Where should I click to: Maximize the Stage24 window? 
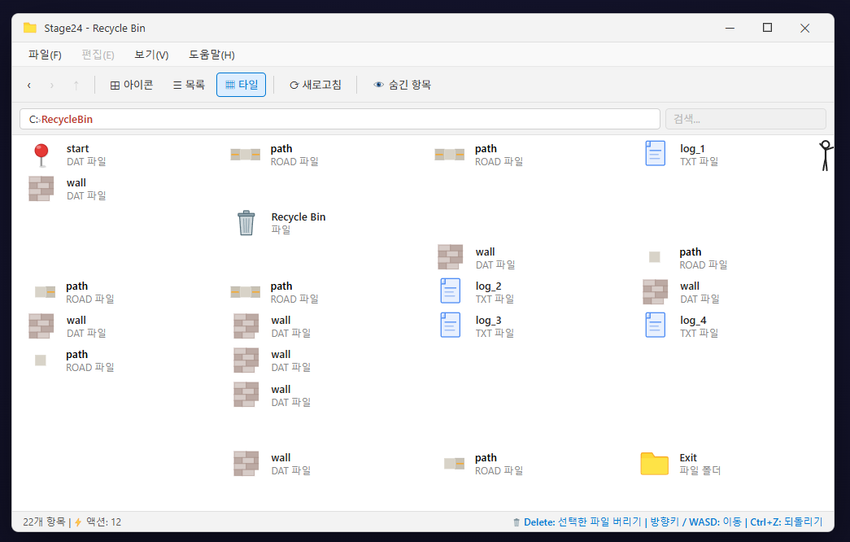(x=767, y=28)
